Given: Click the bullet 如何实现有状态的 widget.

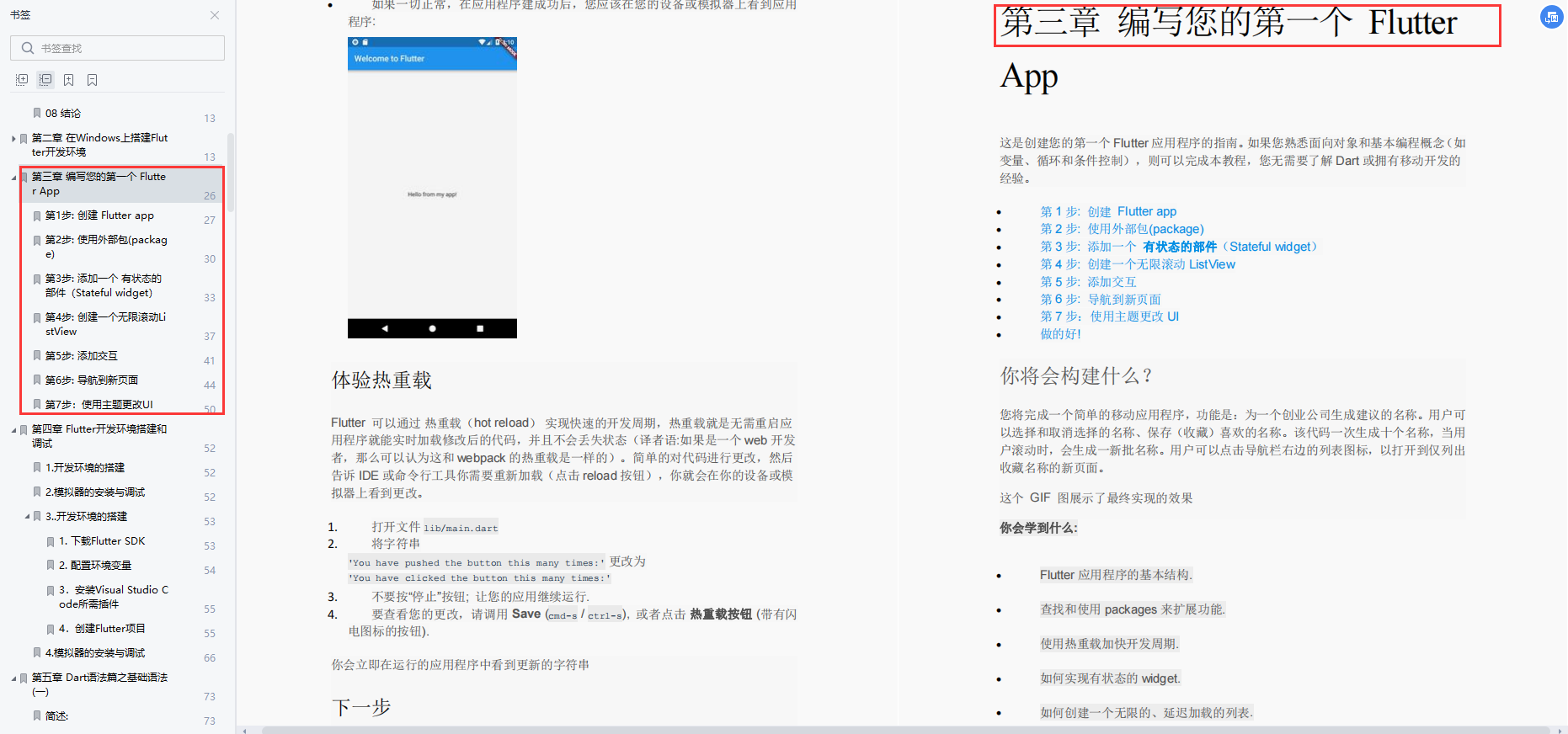Looking at the screenshot, I should click(x=1111, y=678).
